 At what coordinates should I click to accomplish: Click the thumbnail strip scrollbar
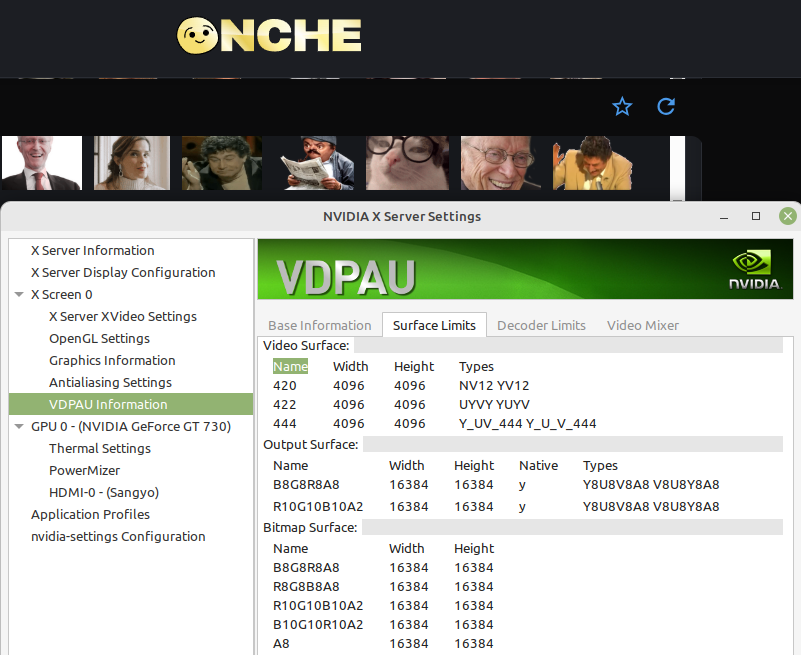tap(677, 168)
